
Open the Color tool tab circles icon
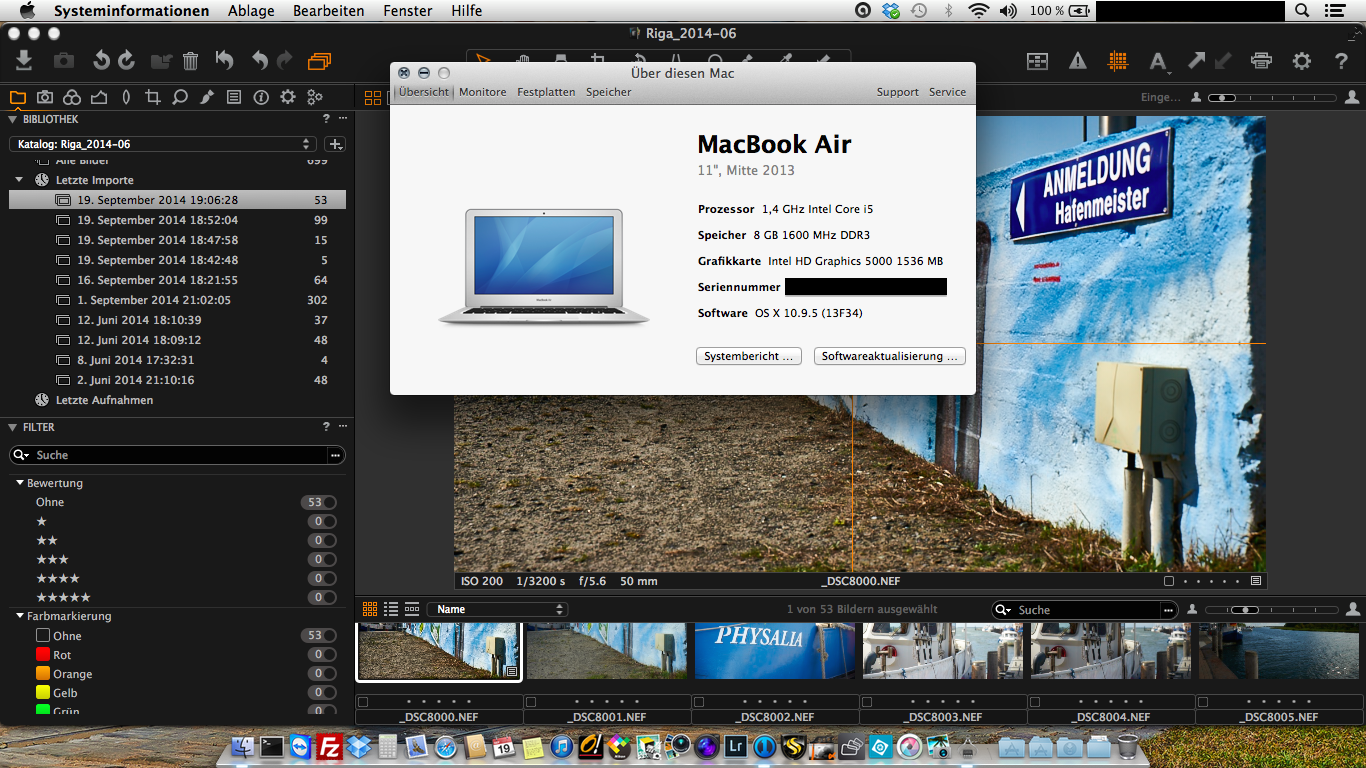click(x=72, y=97)
